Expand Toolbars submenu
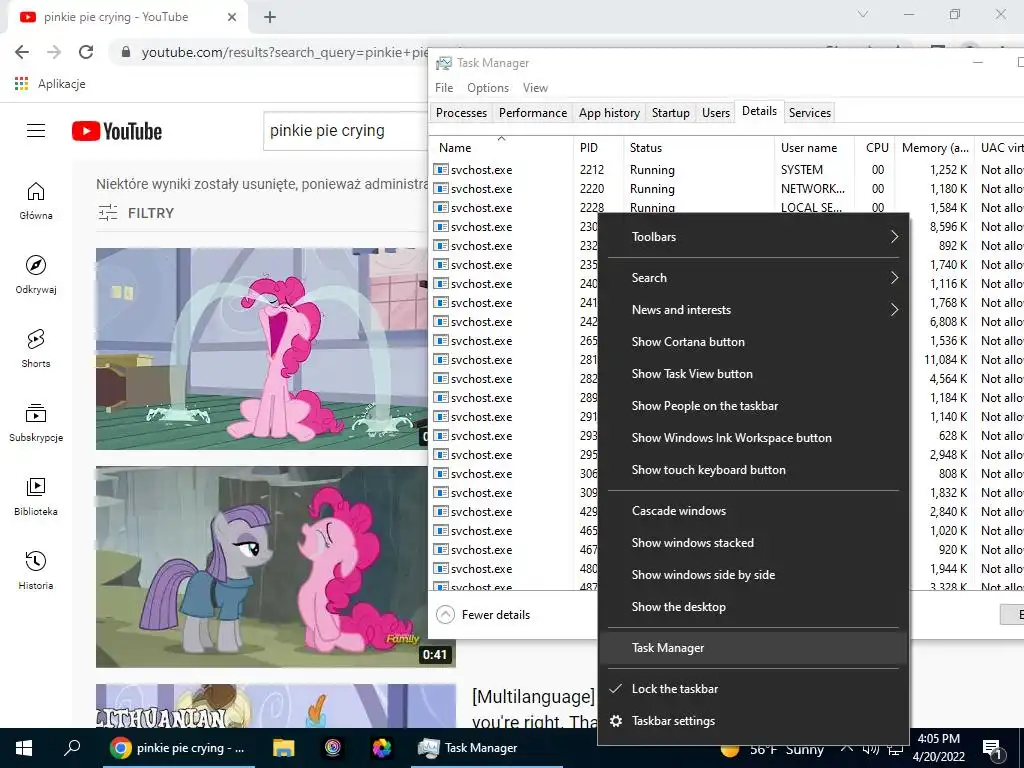Viewport: 1024px width, 768px height. pos(753,237)
